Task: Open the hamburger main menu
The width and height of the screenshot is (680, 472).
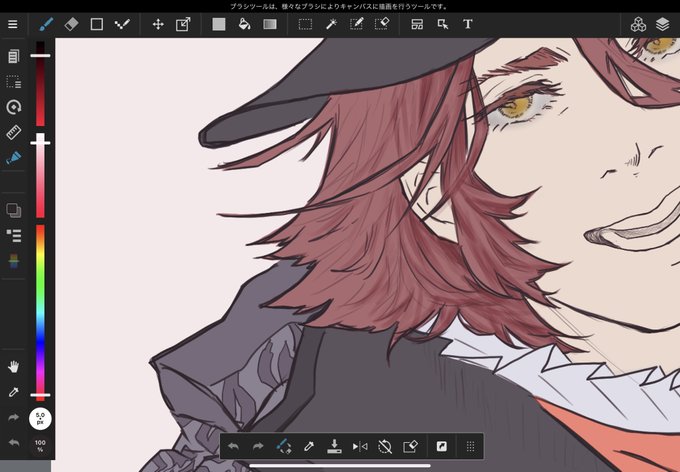Action: [13, 24]
